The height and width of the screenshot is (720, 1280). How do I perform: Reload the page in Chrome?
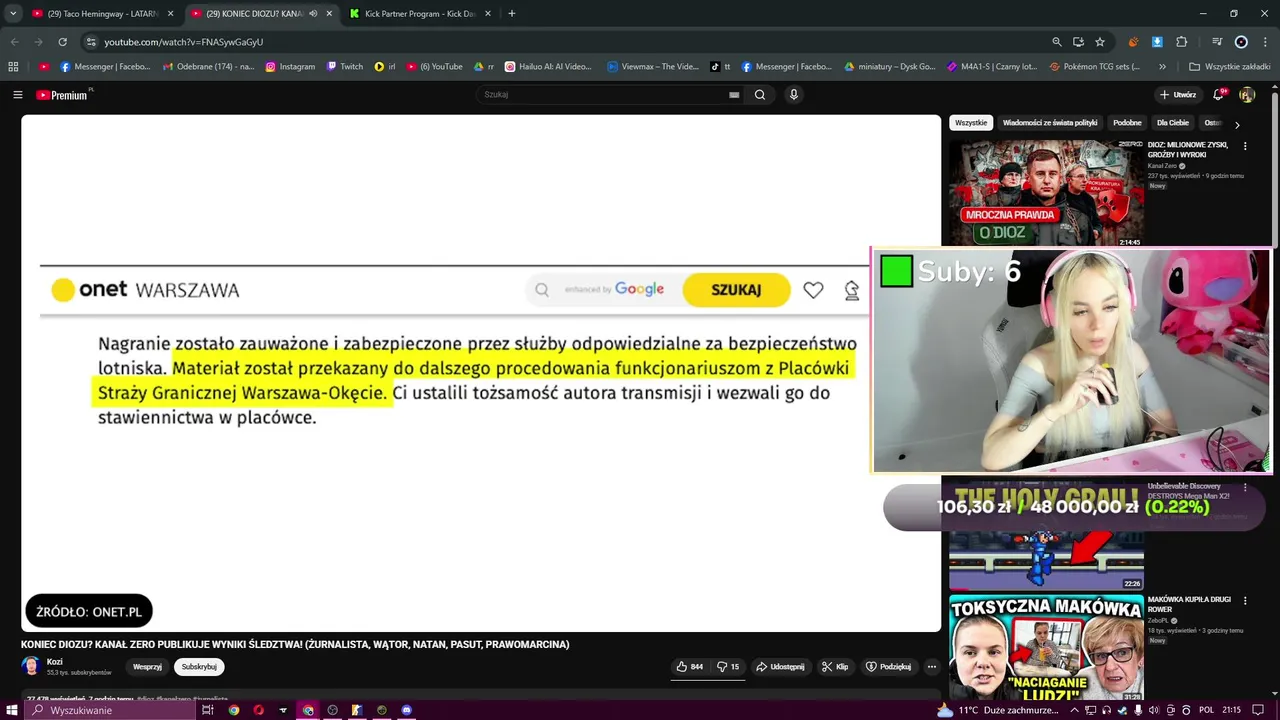(x=62, y=42)
